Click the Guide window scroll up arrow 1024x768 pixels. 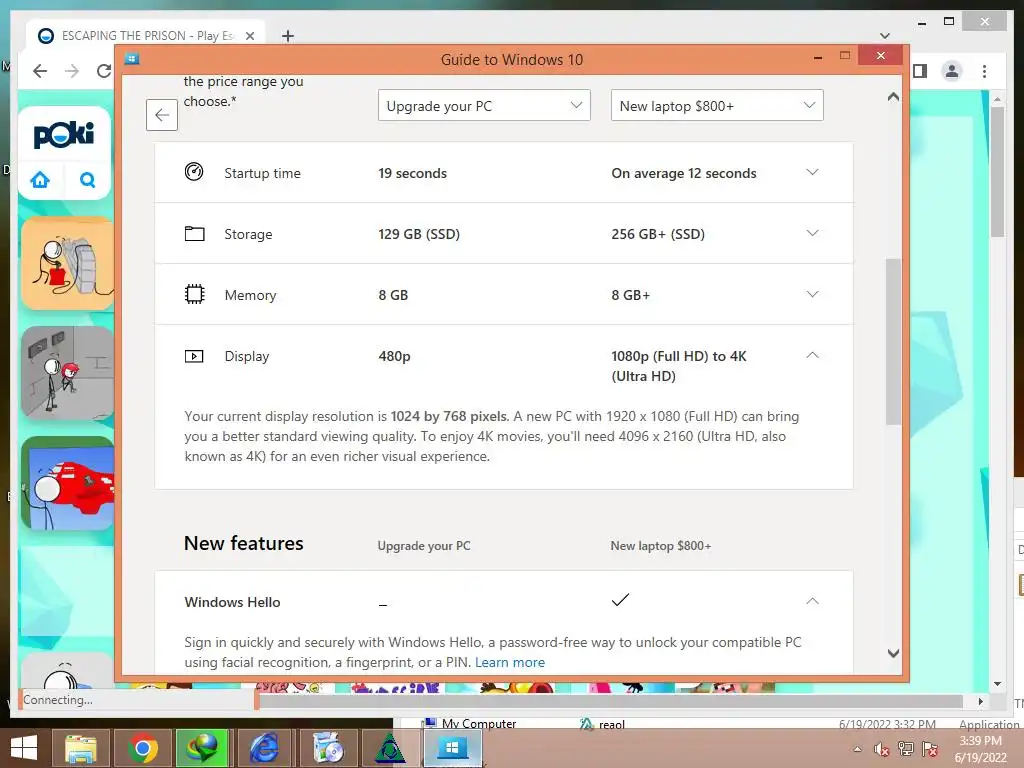[x=893, y=97]
